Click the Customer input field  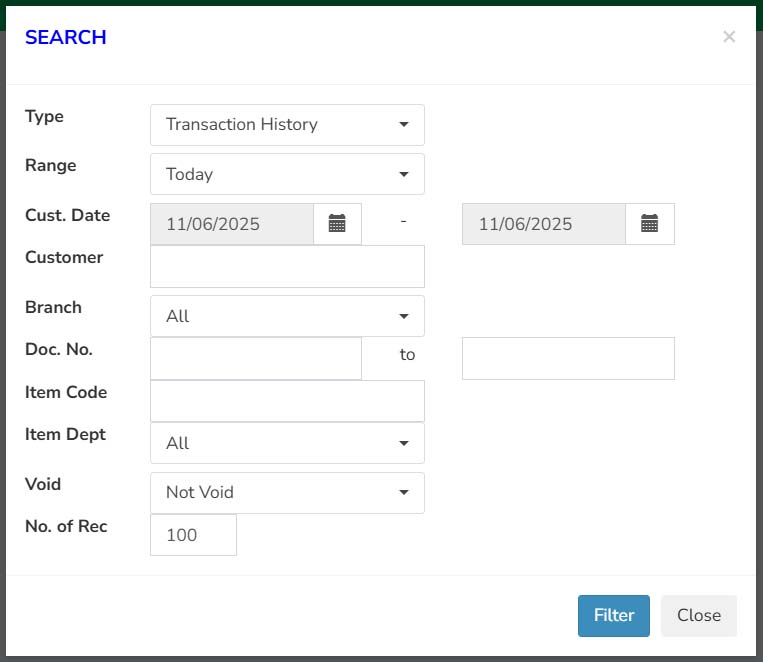[287, 266]
